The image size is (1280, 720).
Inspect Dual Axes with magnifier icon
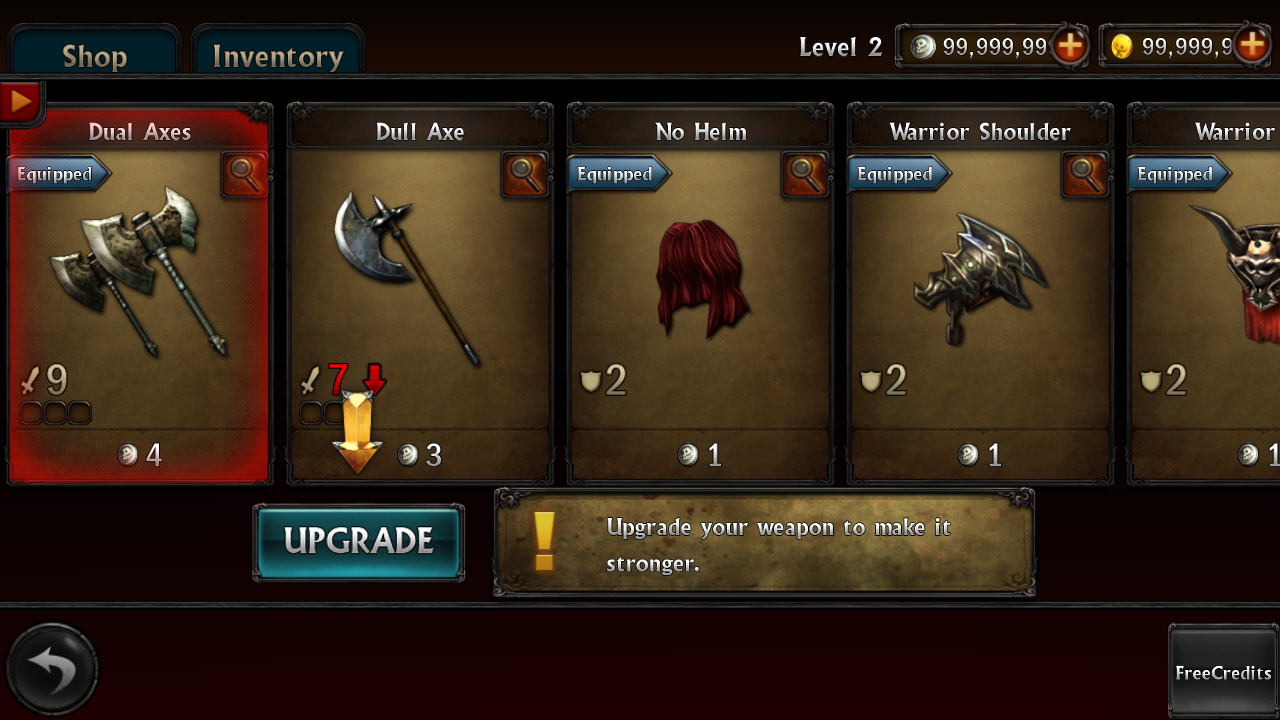click(245, 174)
